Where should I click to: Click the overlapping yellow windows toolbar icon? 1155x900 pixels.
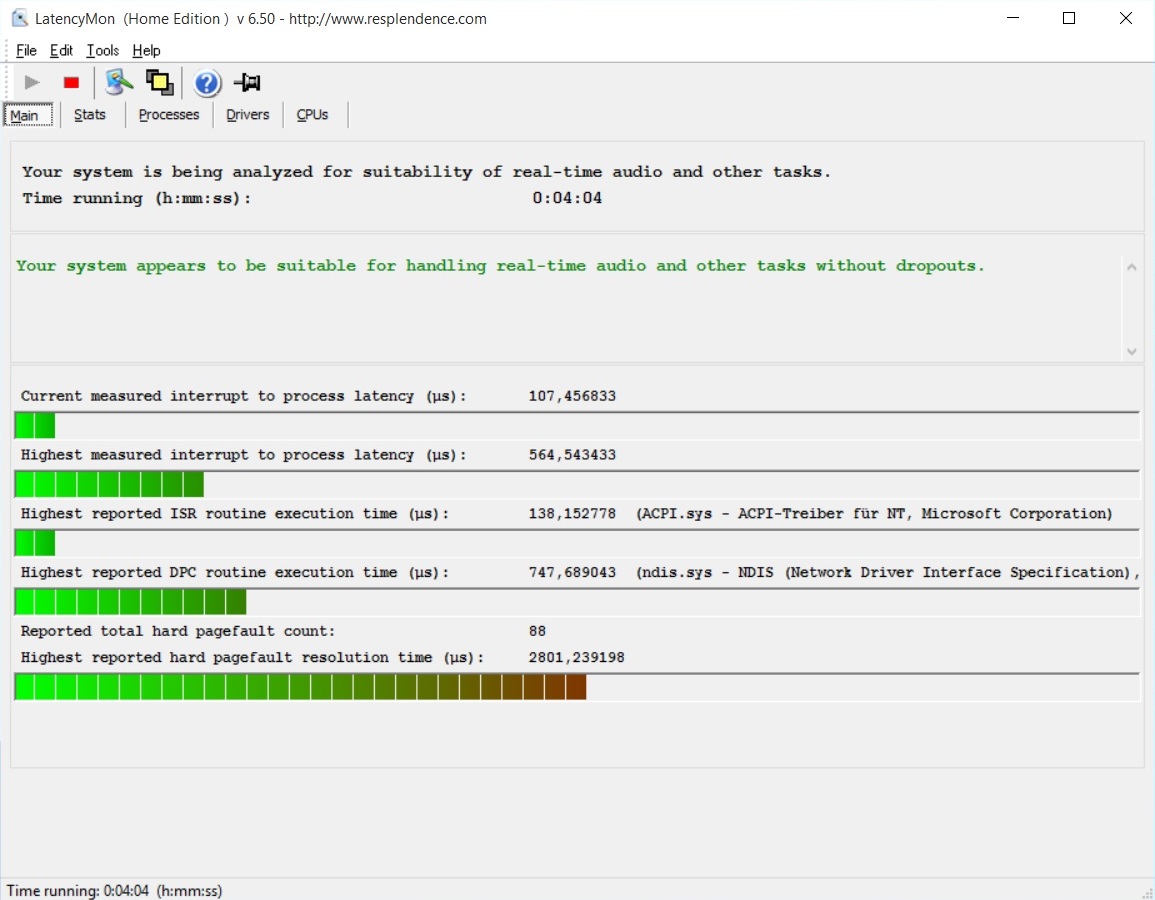[x=160, y=82]
